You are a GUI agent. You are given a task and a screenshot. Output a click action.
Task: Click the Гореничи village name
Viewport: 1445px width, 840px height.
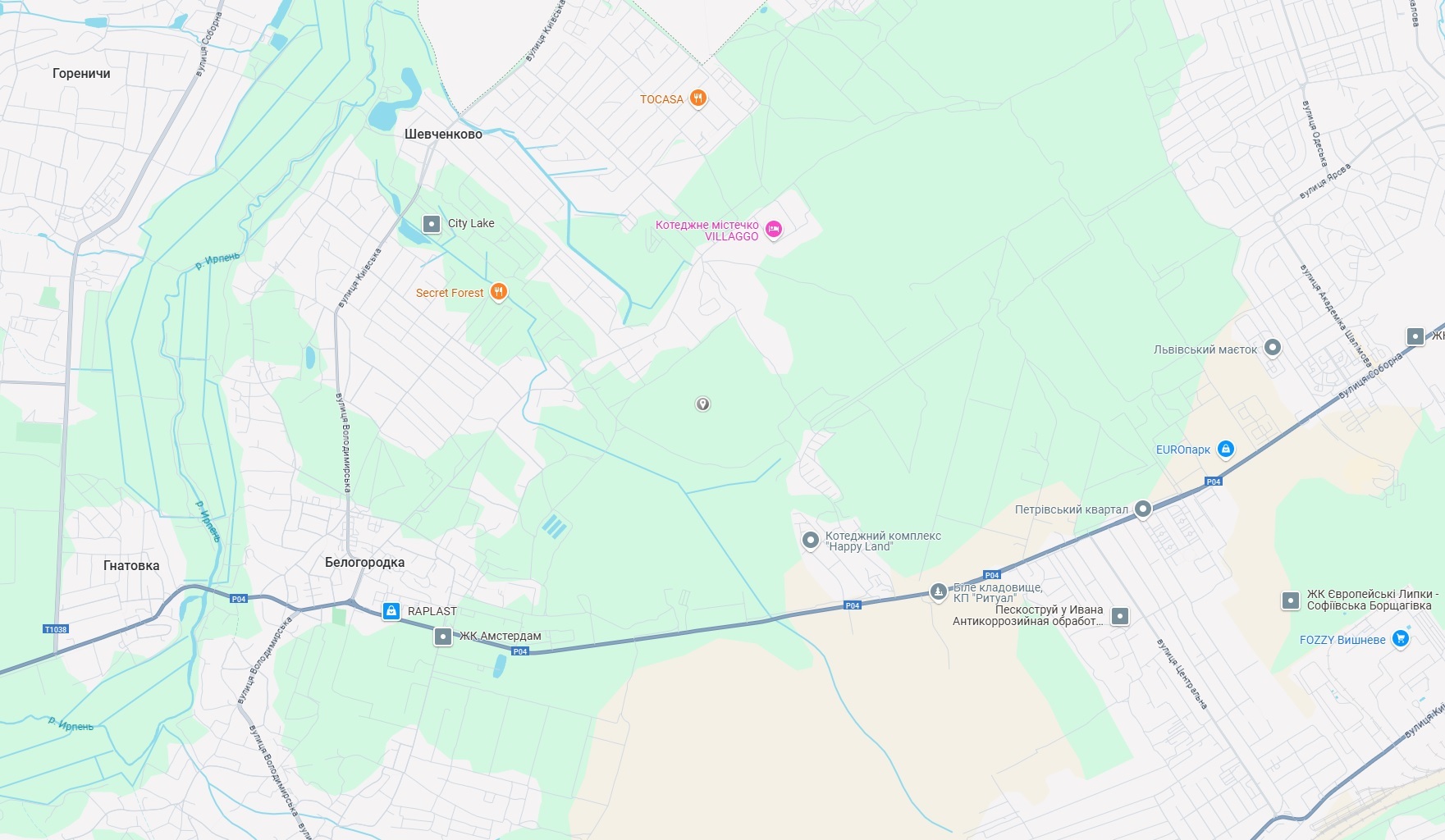tap(81, 73)
